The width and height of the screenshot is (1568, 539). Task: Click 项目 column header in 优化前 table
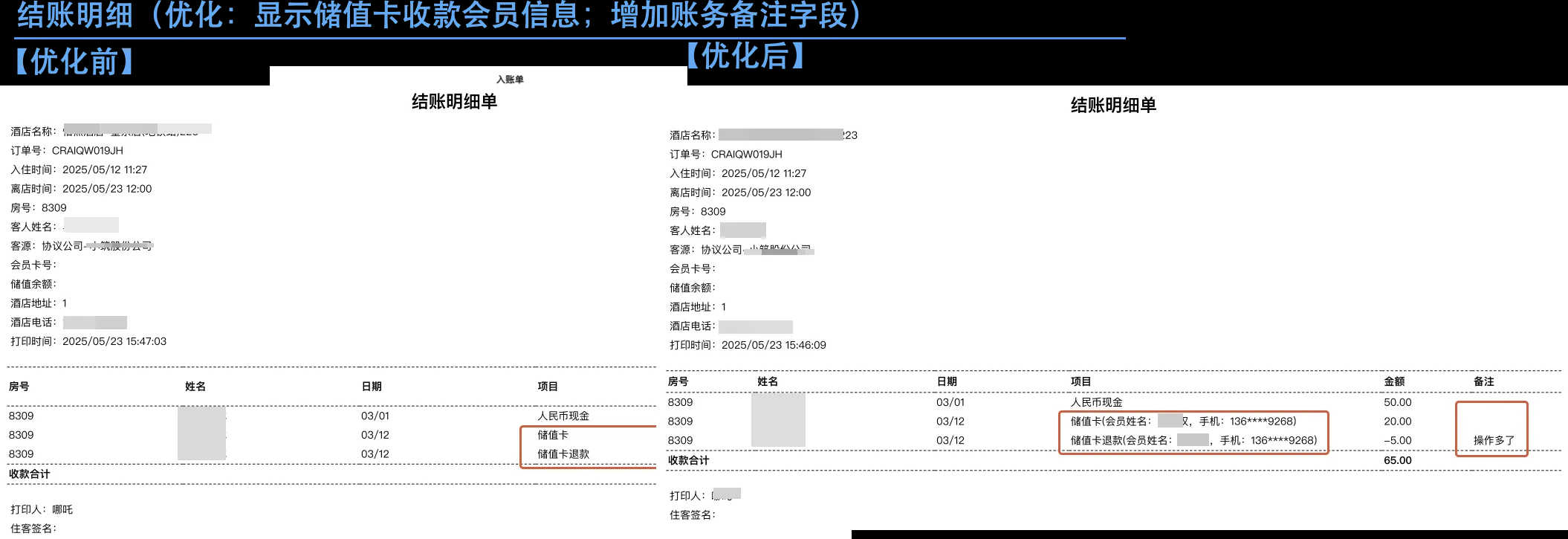click(x=548, y=387)
